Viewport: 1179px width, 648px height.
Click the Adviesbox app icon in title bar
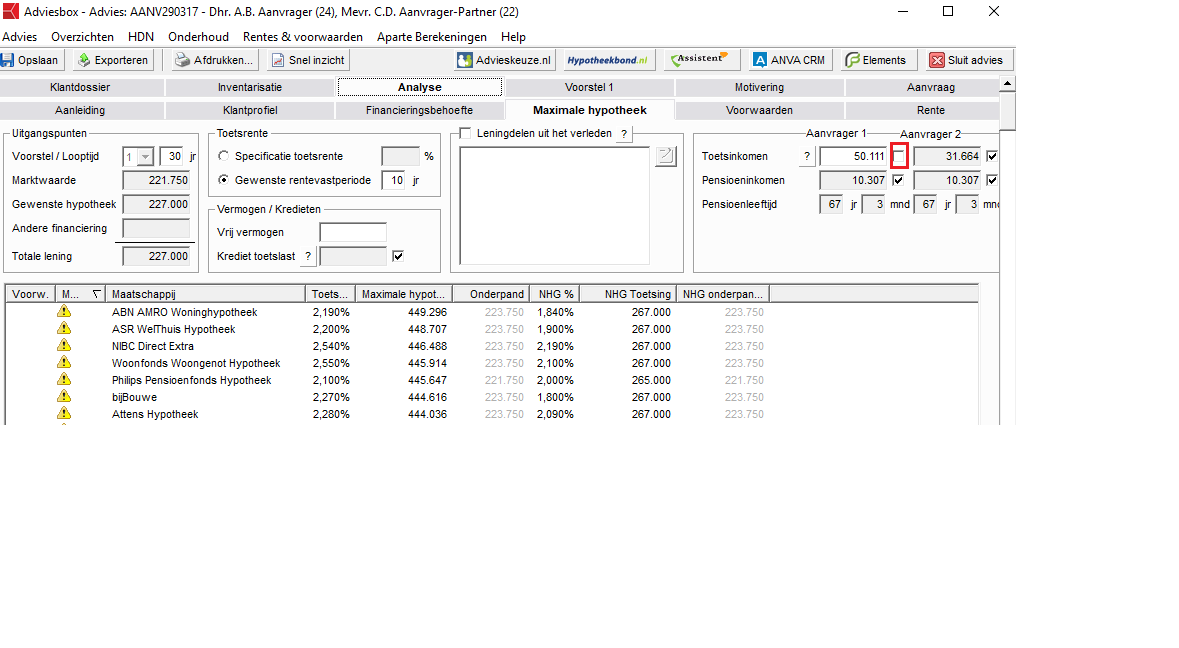pos(11,11)
